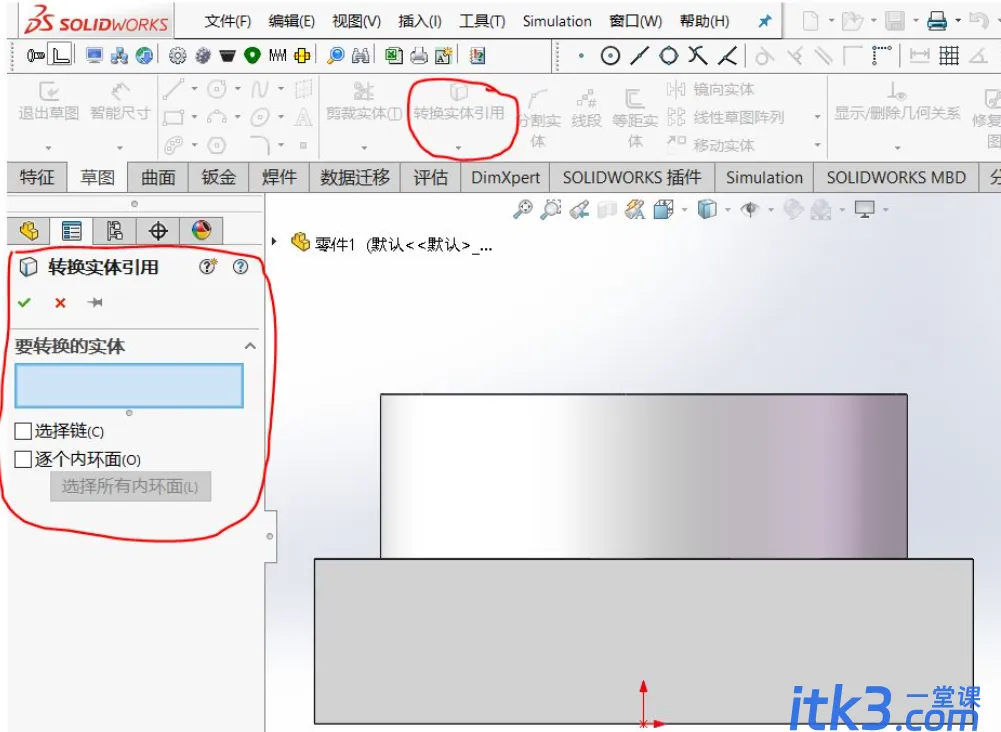Open the DisplayManager color ball tab
Viewport: 1001px width, 732px height.
click(201, 230)
